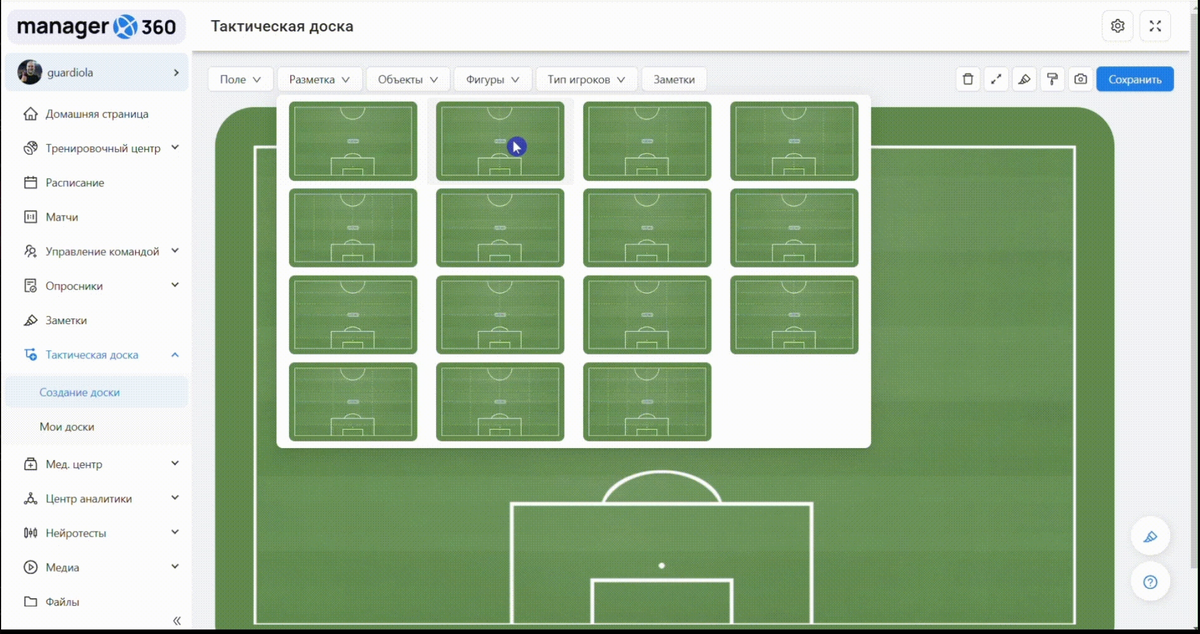This screenshot has width=1200, height=634.
Task: Click the Тактическая доска page heading
Action: point(282,26)
